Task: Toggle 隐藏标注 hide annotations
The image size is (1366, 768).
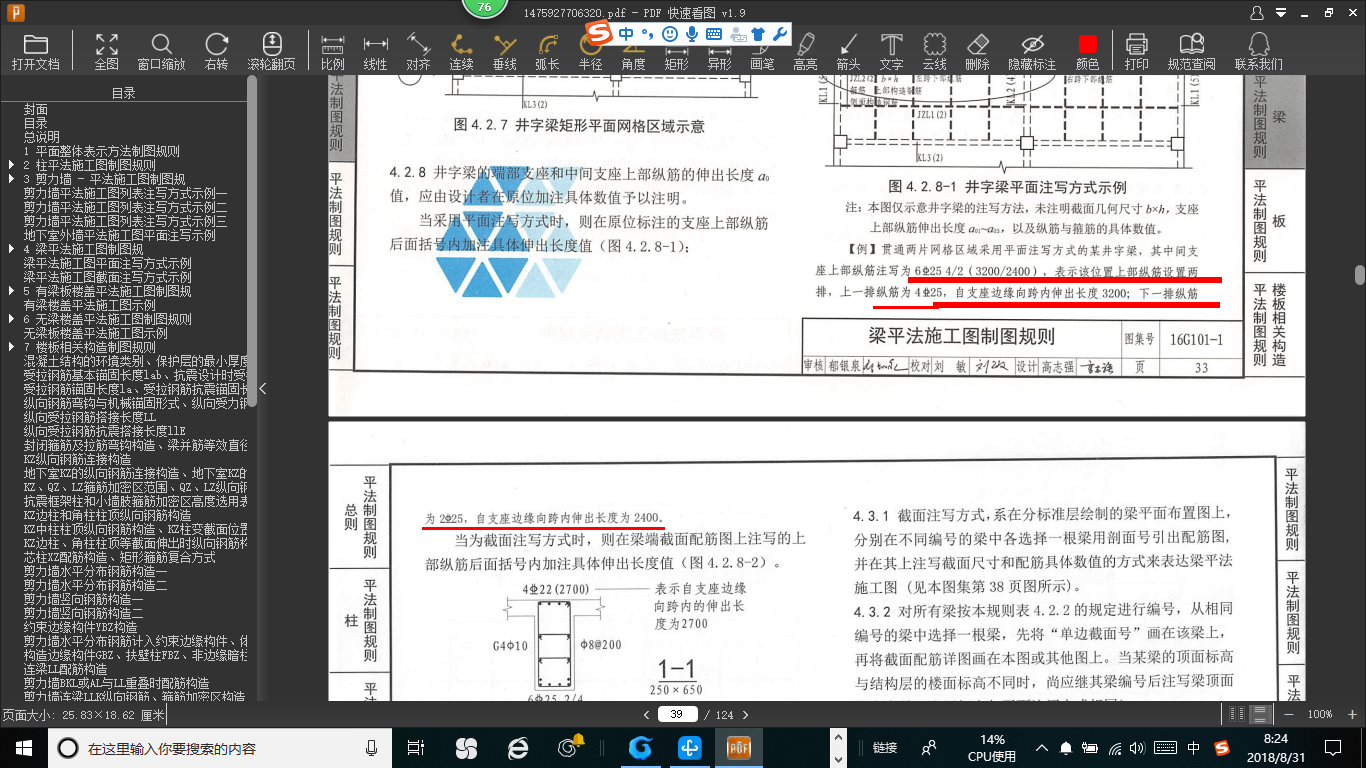Action: pos(1031,51)
